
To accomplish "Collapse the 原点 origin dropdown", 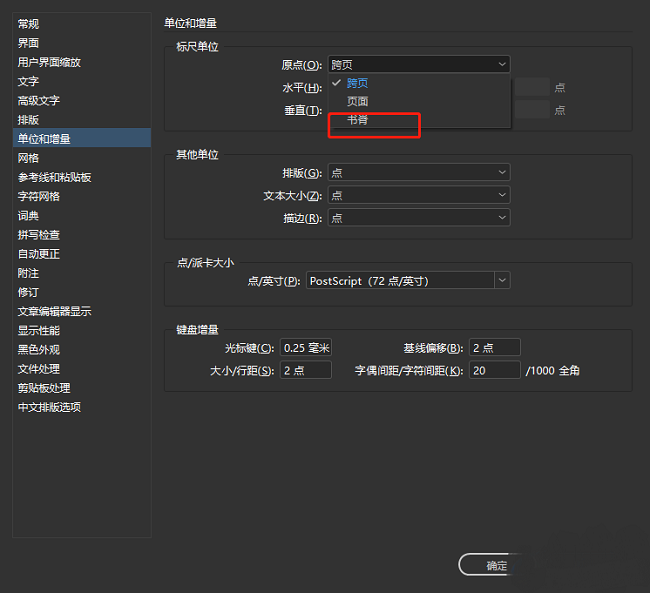I will point(419,65).
